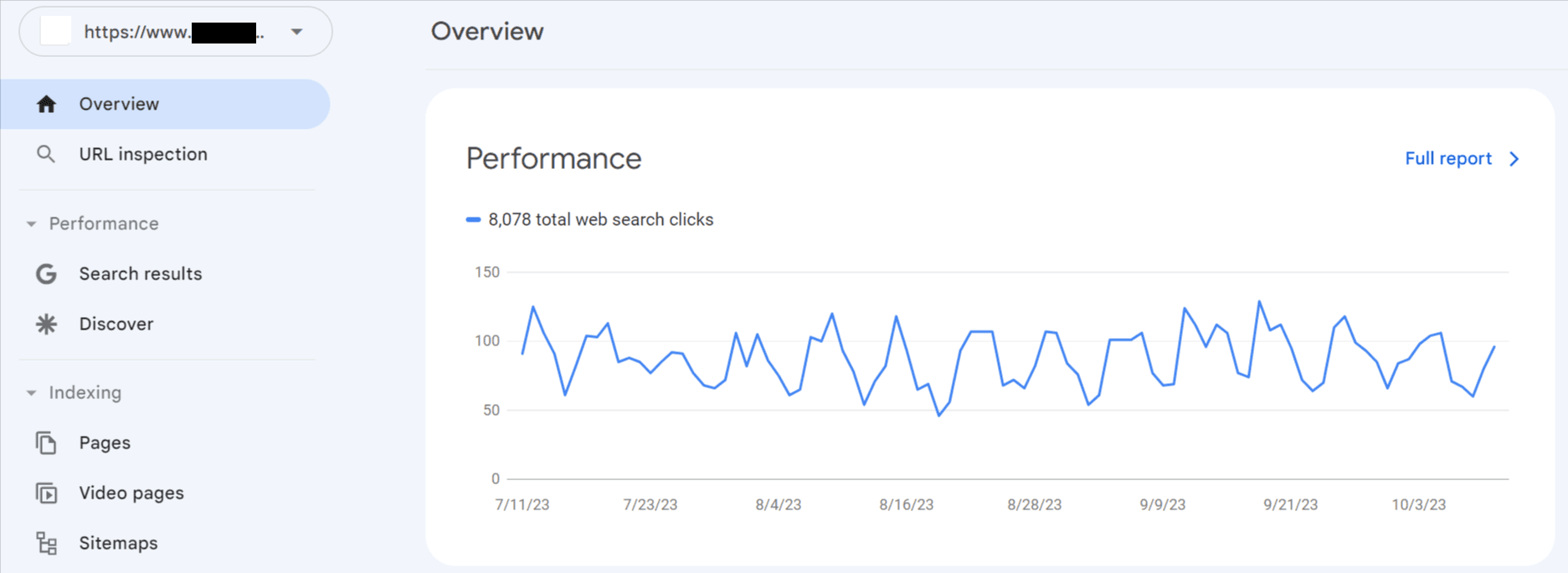Collapse the Indexing sidebar section
Viewport: 1568px width, 573px height.
click(31, 392)
